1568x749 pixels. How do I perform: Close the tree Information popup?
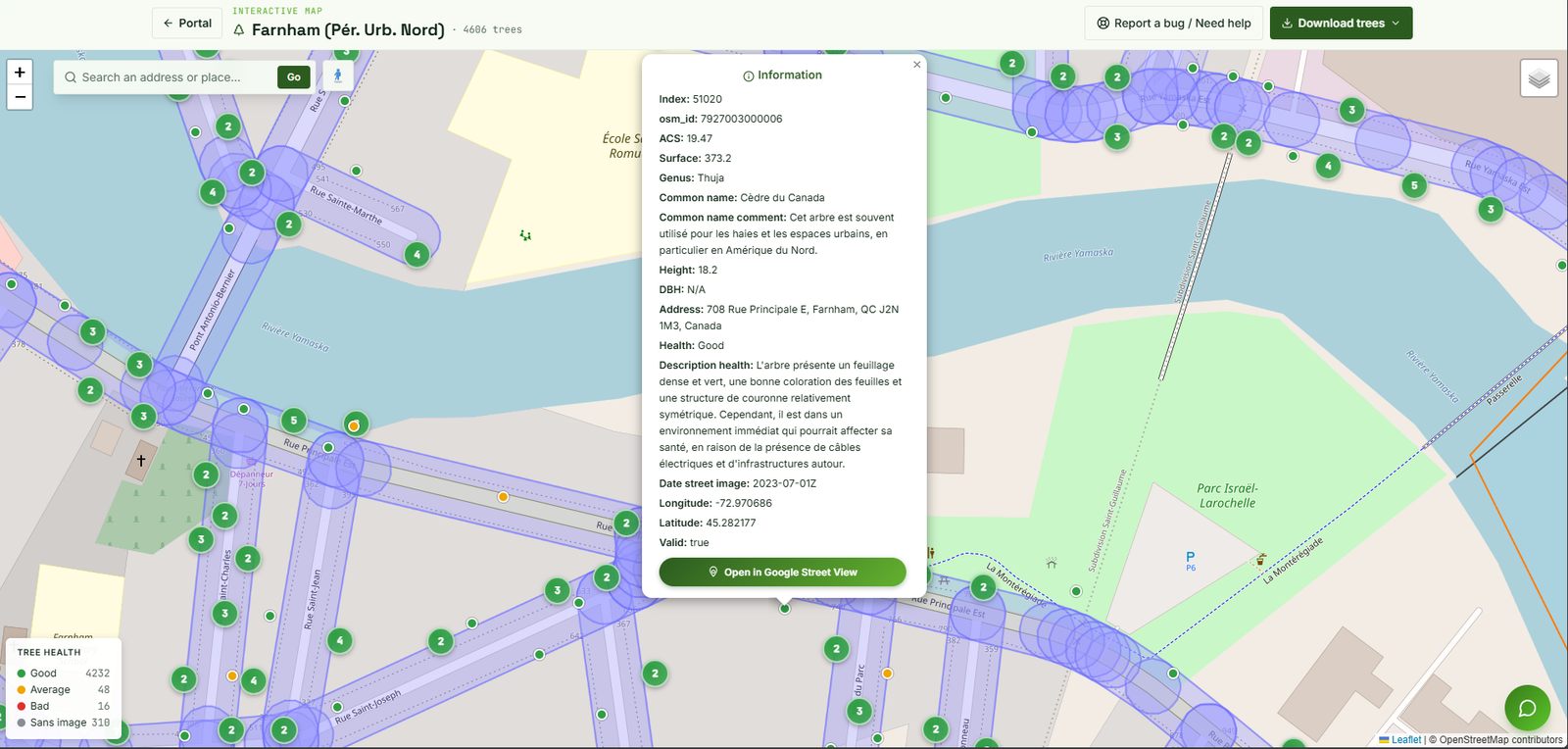917,65
